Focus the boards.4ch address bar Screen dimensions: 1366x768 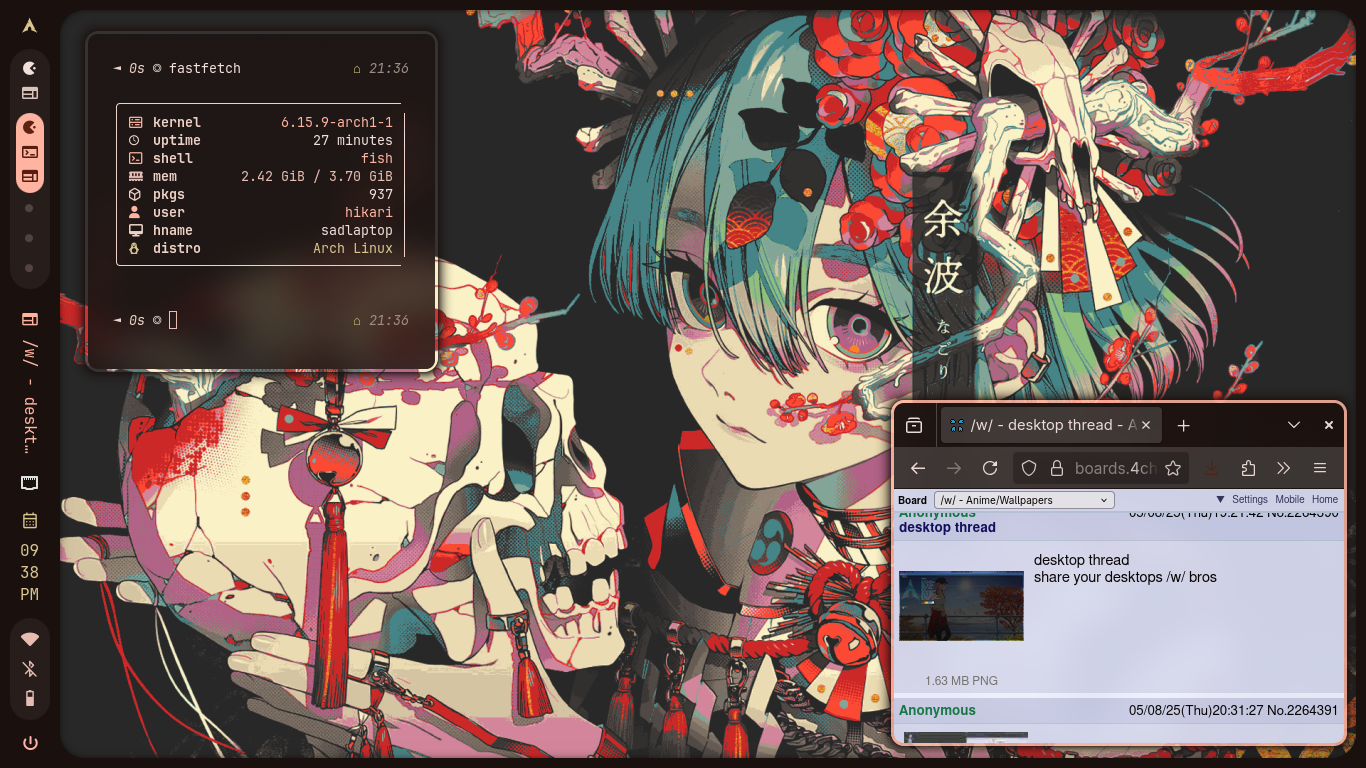(1101, 468)
